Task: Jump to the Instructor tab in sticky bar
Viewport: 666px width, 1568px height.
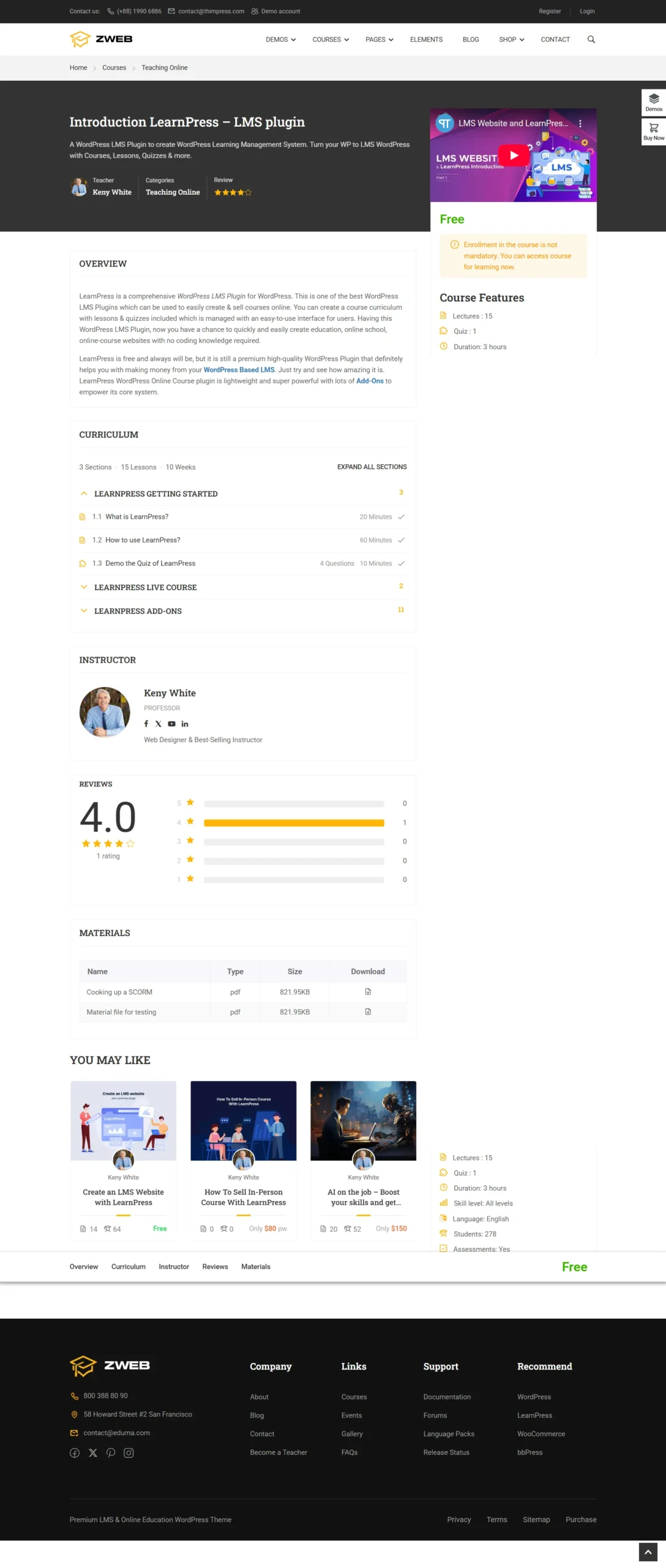Action: pos(174,1266)
